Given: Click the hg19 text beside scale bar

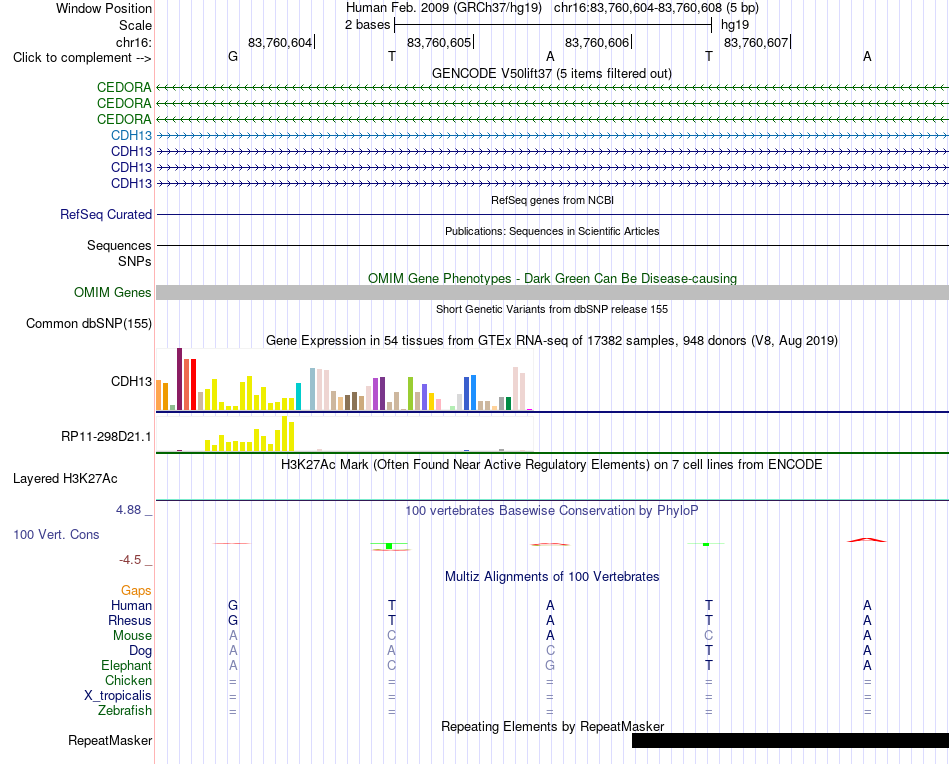Looking at the screenshot, I should pos(735,25).
